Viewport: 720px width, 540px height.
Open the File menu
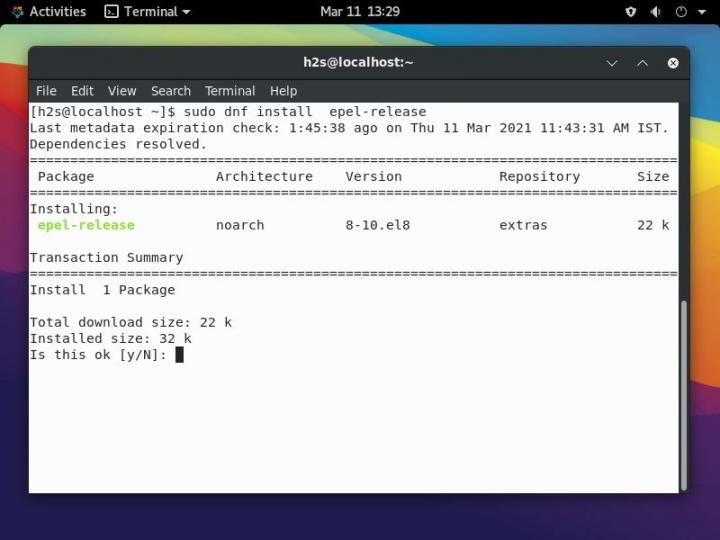[x=46, y=91]
